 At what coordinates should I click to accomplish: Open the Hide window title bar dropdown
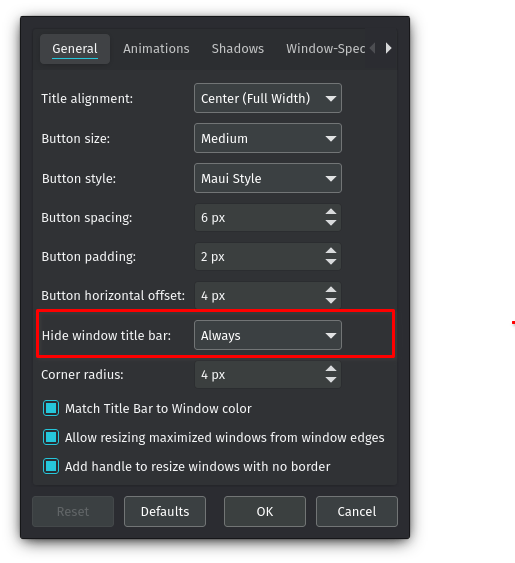coord(268,335)
